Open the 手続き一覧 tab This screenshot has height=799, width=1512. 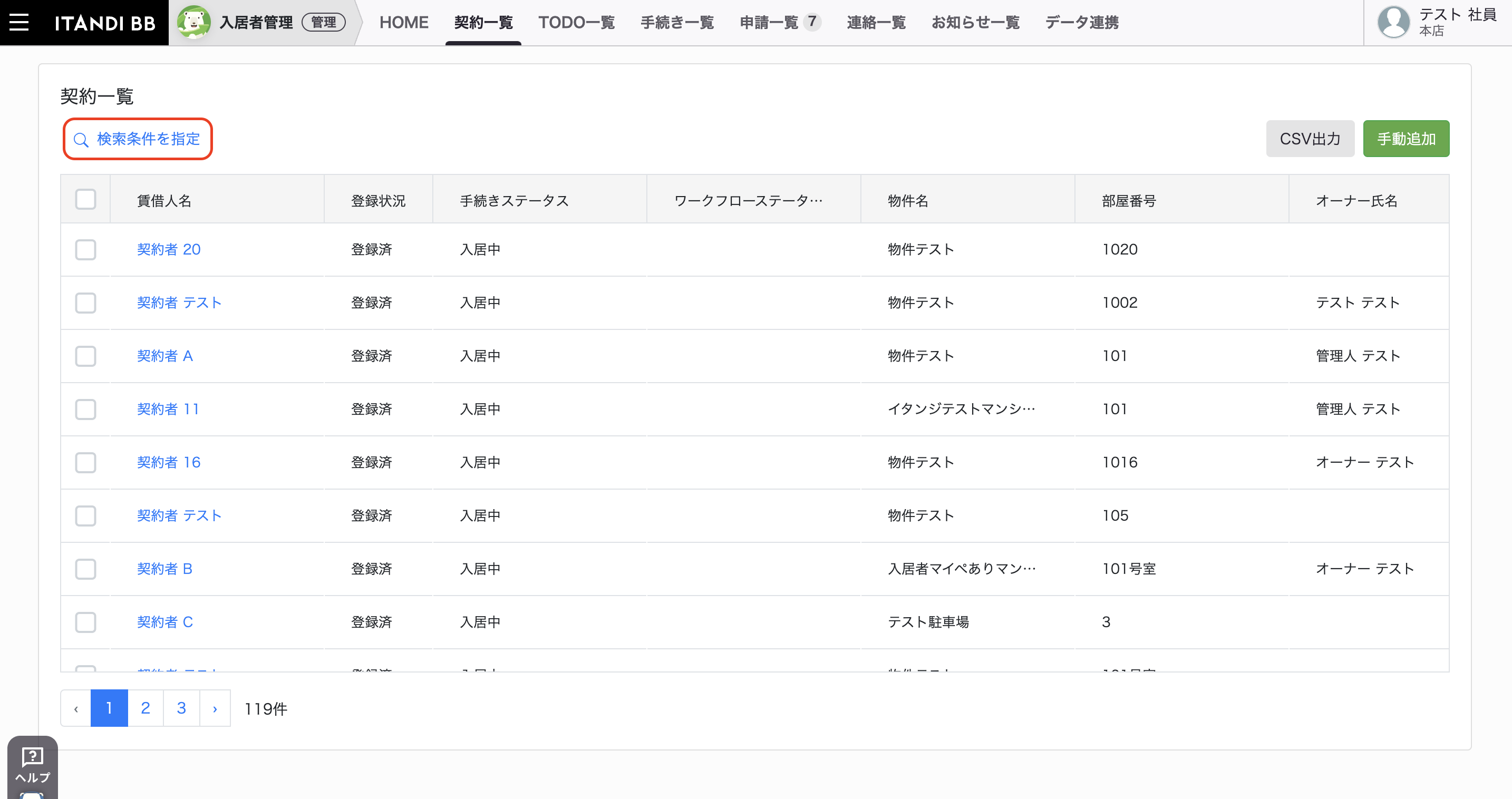[677, 22]
